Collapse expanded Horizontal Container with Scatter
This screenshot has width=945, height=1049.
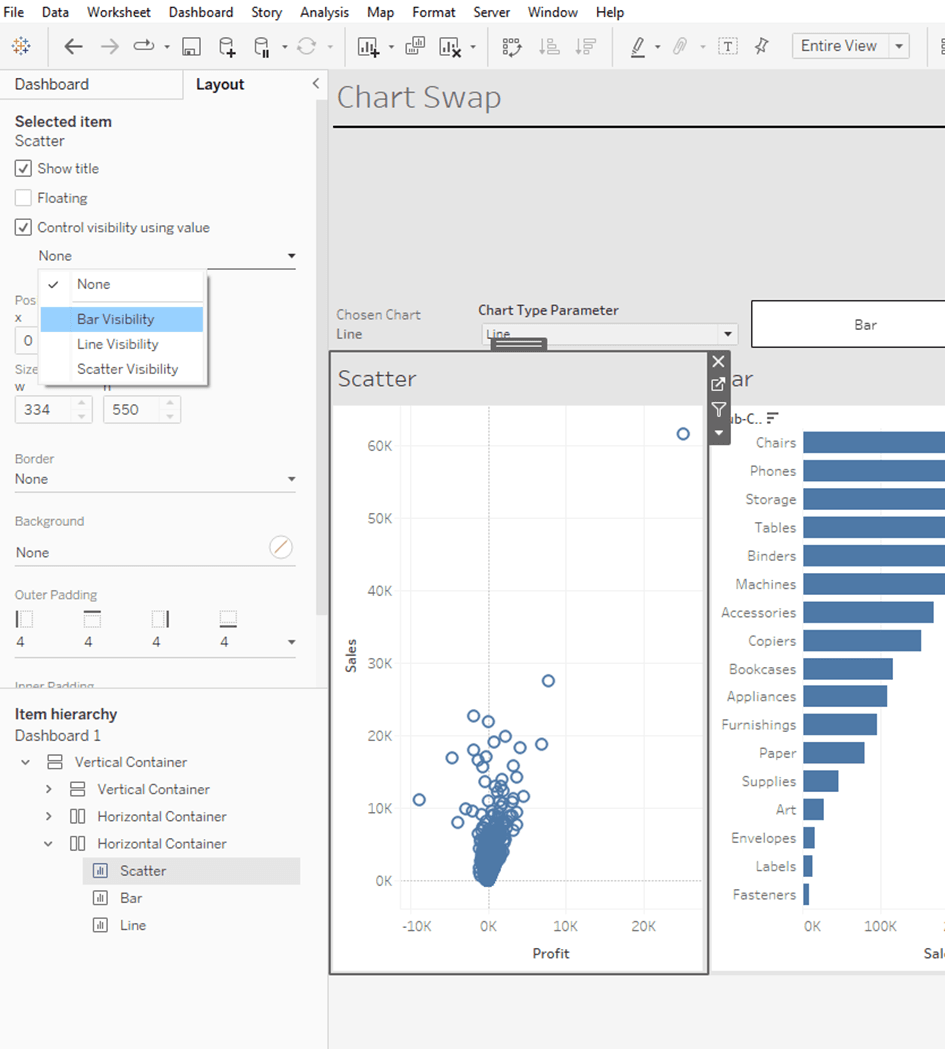click(x=48, y=844)
